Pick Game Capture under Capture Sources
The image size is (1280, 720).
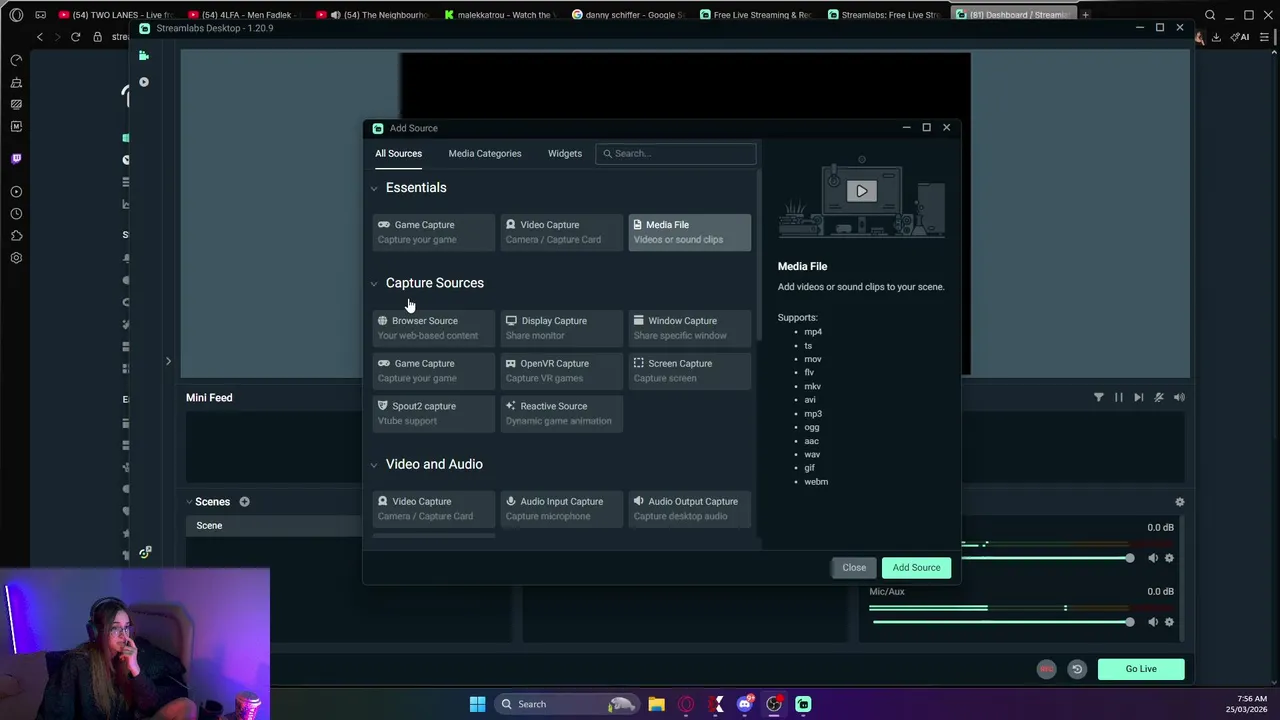[433, 370]
